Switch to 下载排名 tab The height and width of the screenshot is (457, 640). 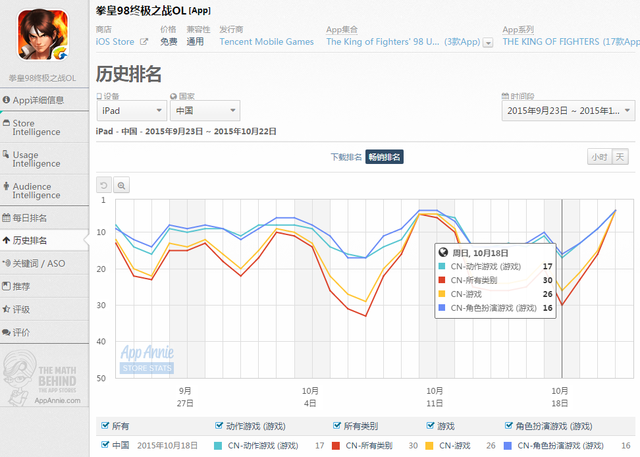(x=346, y=157)
